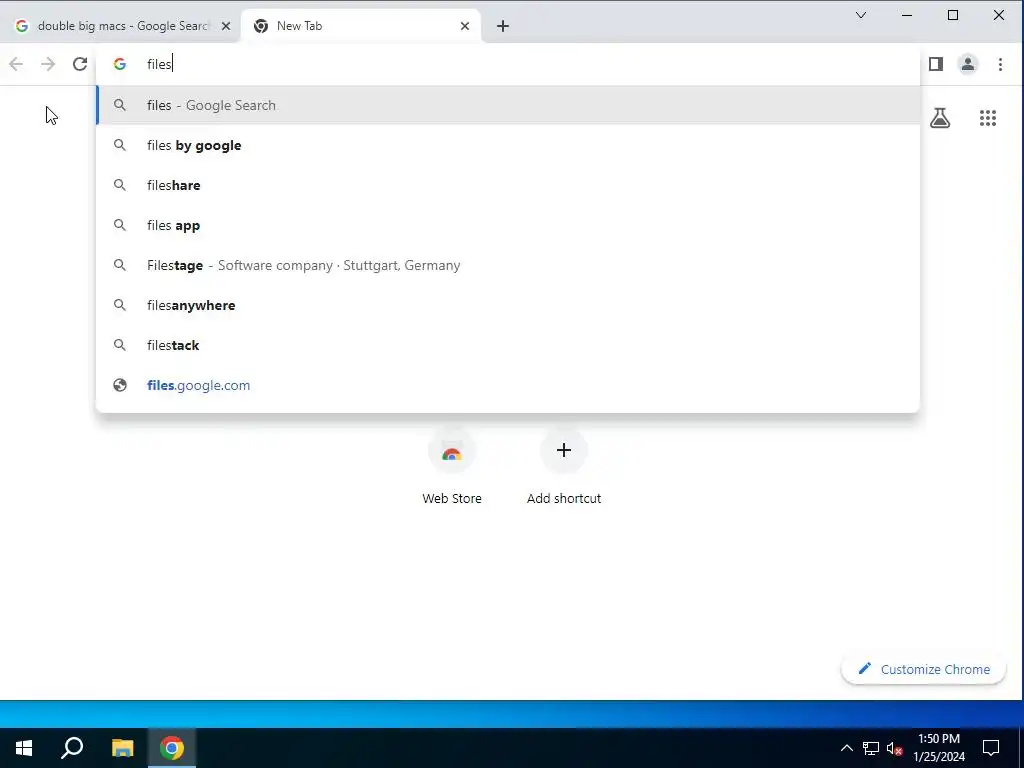Close the New Tab tab
1024x768 pixels.
pyautogui.click(x=464, y=26)
